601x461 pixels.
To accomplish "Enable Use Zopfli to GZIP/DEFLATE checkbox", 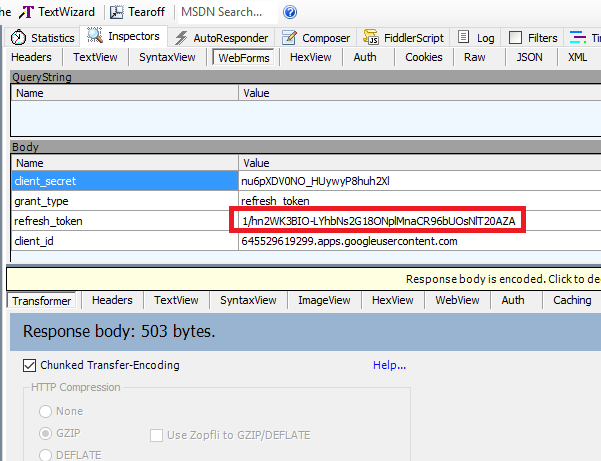I will (x=156, y=435).
